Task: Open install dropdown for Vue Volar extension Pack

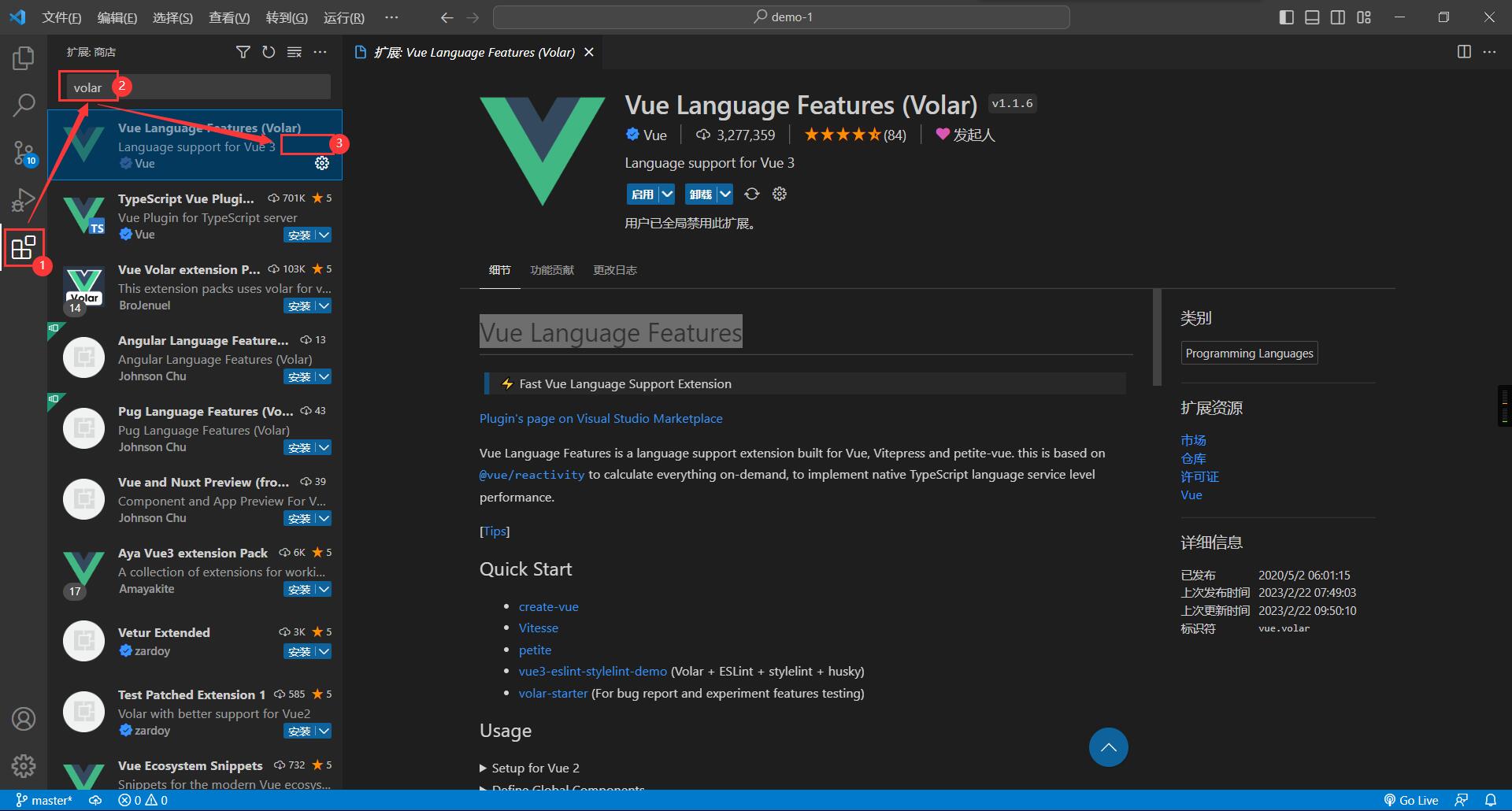Action: (324, 306)
